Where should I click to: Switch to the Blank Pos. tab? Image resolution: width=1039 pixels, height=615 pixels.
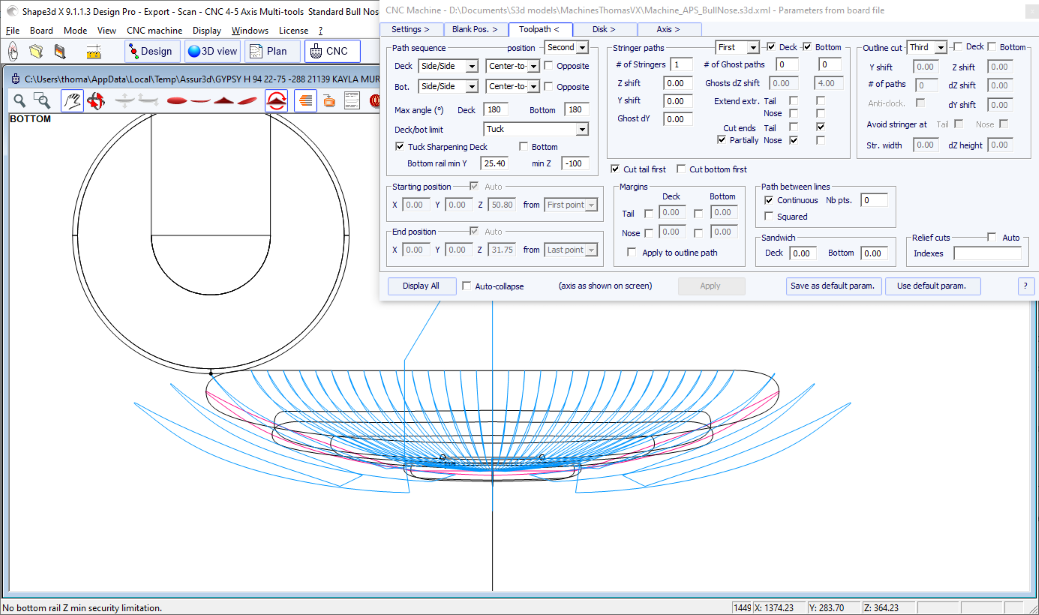(474, 29)
